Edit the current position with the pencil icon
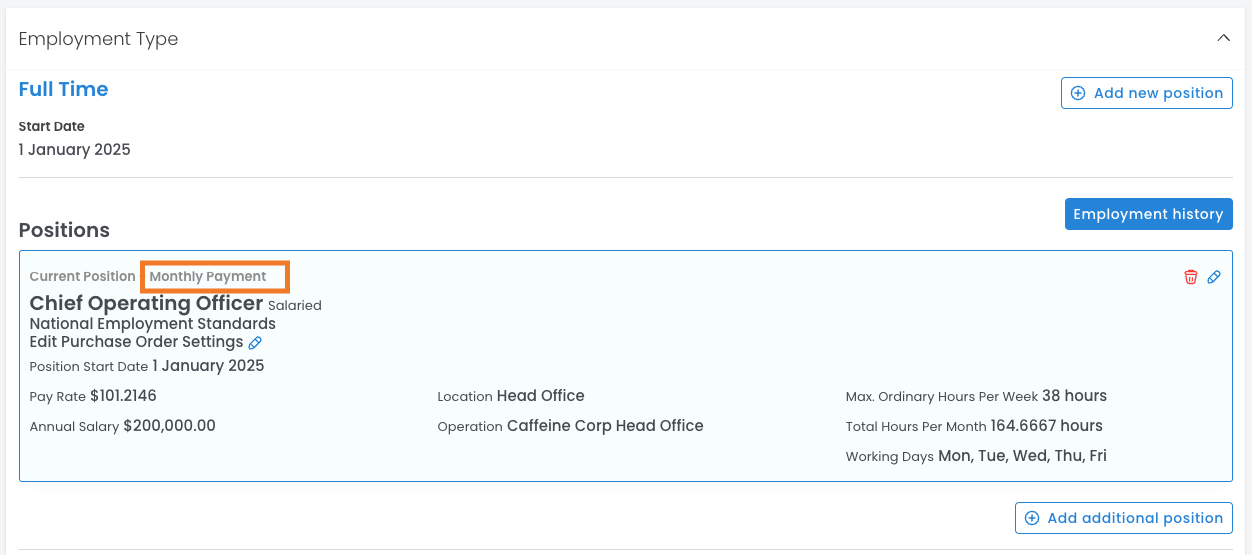1252x555 pixels. click(x=1214, y=277)
